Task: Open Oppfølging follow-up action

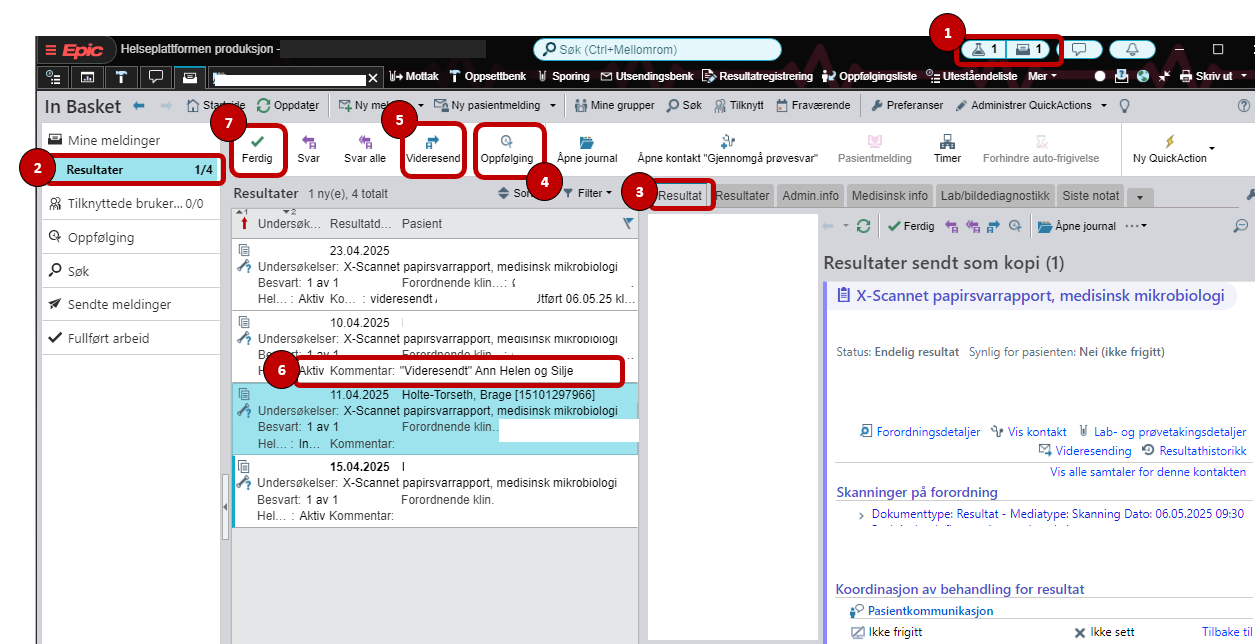Action: click(507, 143)
